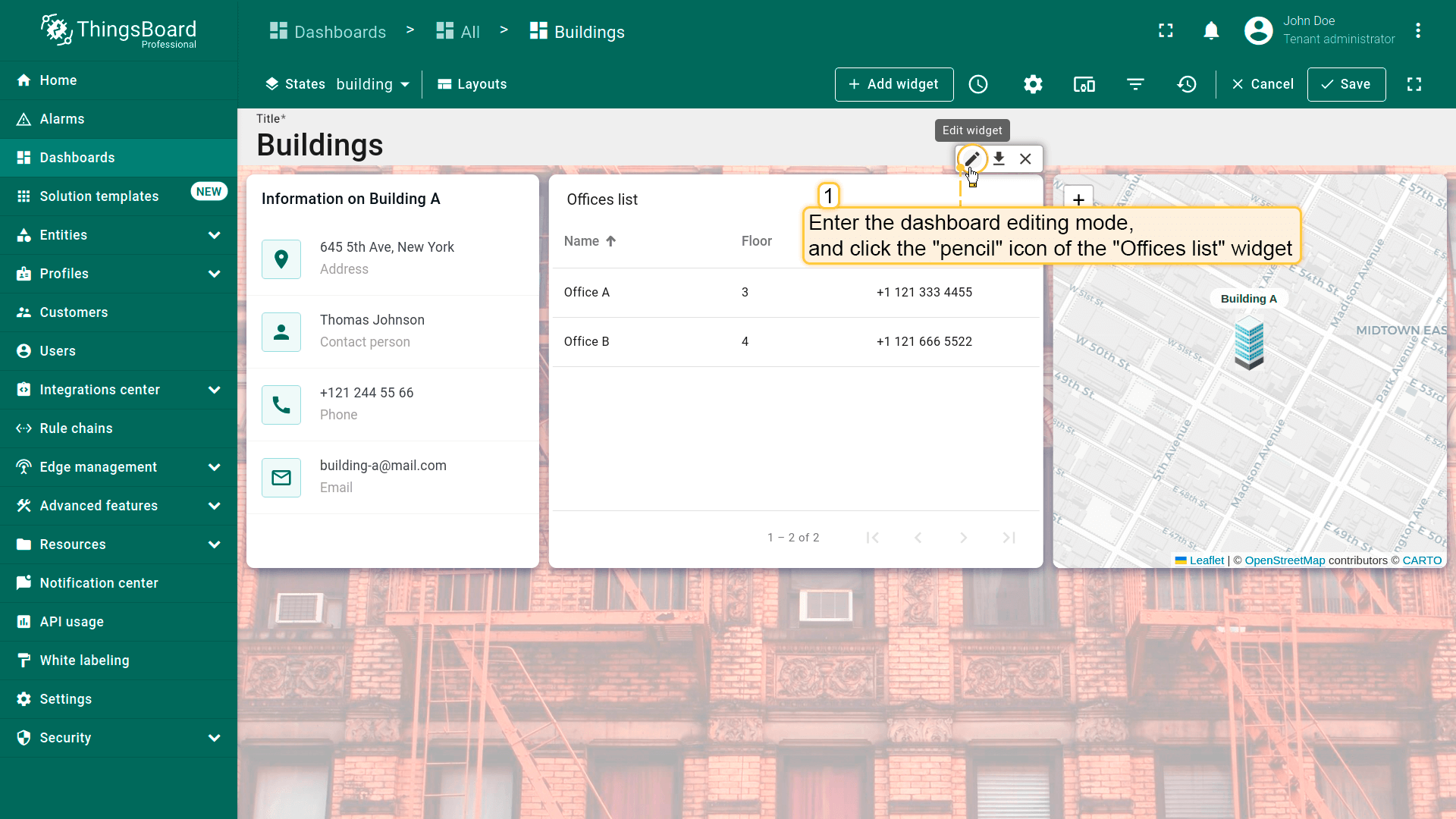Open the building states dropdown
This screenshot has width=1456, height=819.
pos(372,84)
